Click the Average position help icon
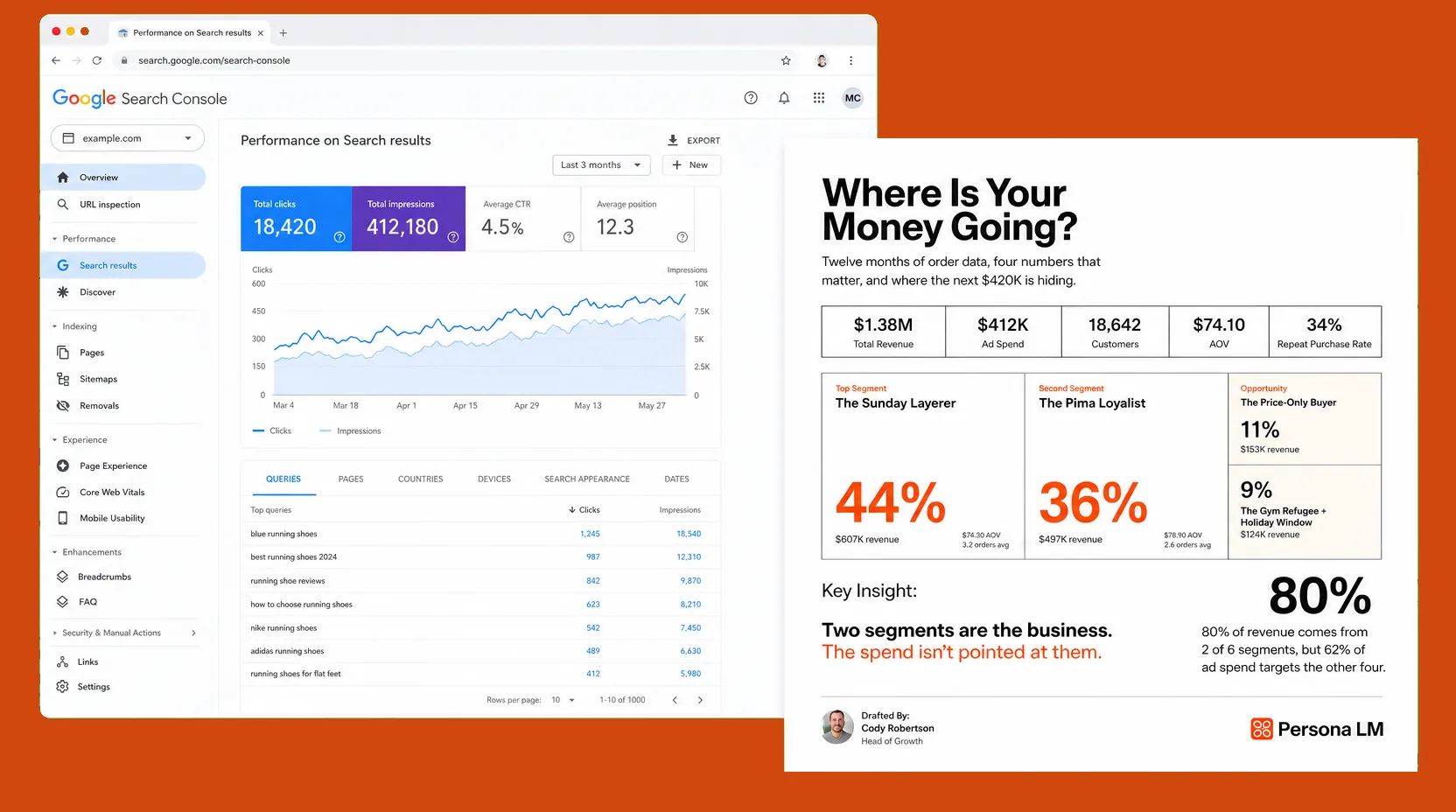Screen dimensions: 1456x812 pyautogui.click(x=682, y=237)
